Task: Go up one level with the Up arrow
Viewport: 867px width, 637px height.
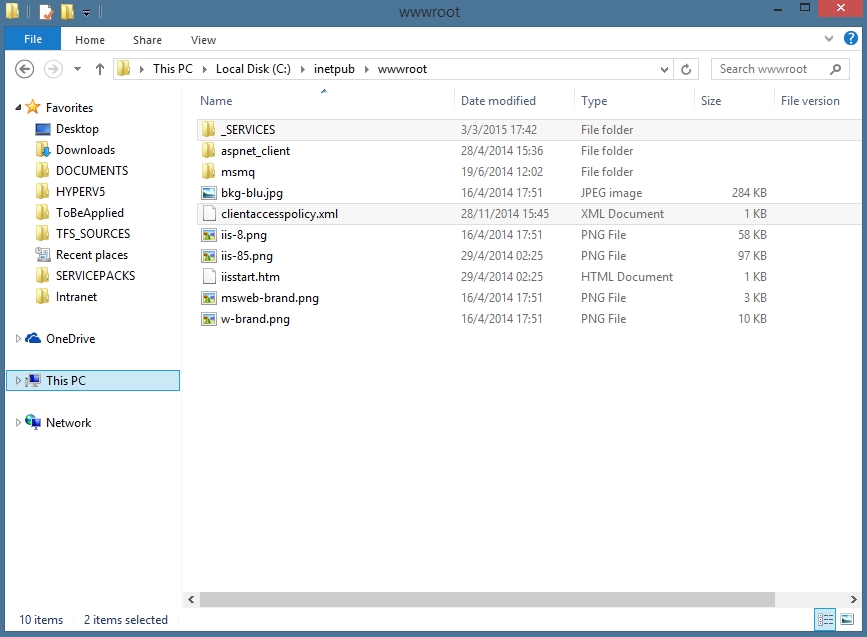Action: [x=100, y=69]
